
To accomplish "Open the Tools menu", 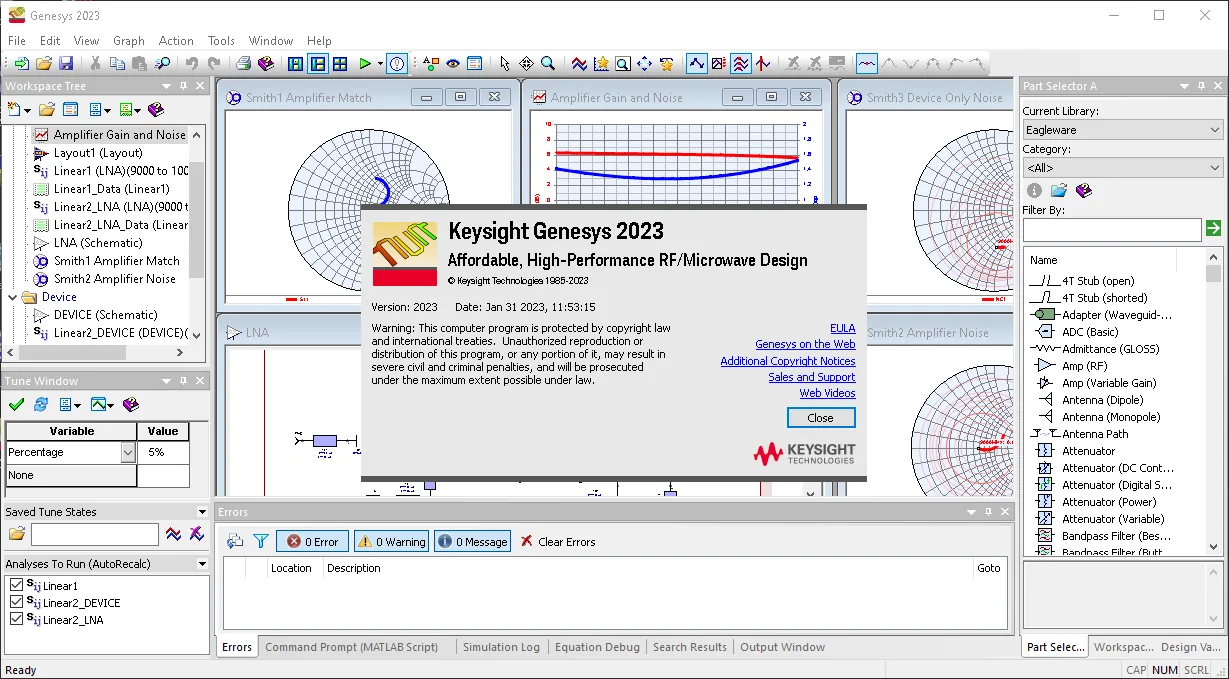I will click(221, 41).
